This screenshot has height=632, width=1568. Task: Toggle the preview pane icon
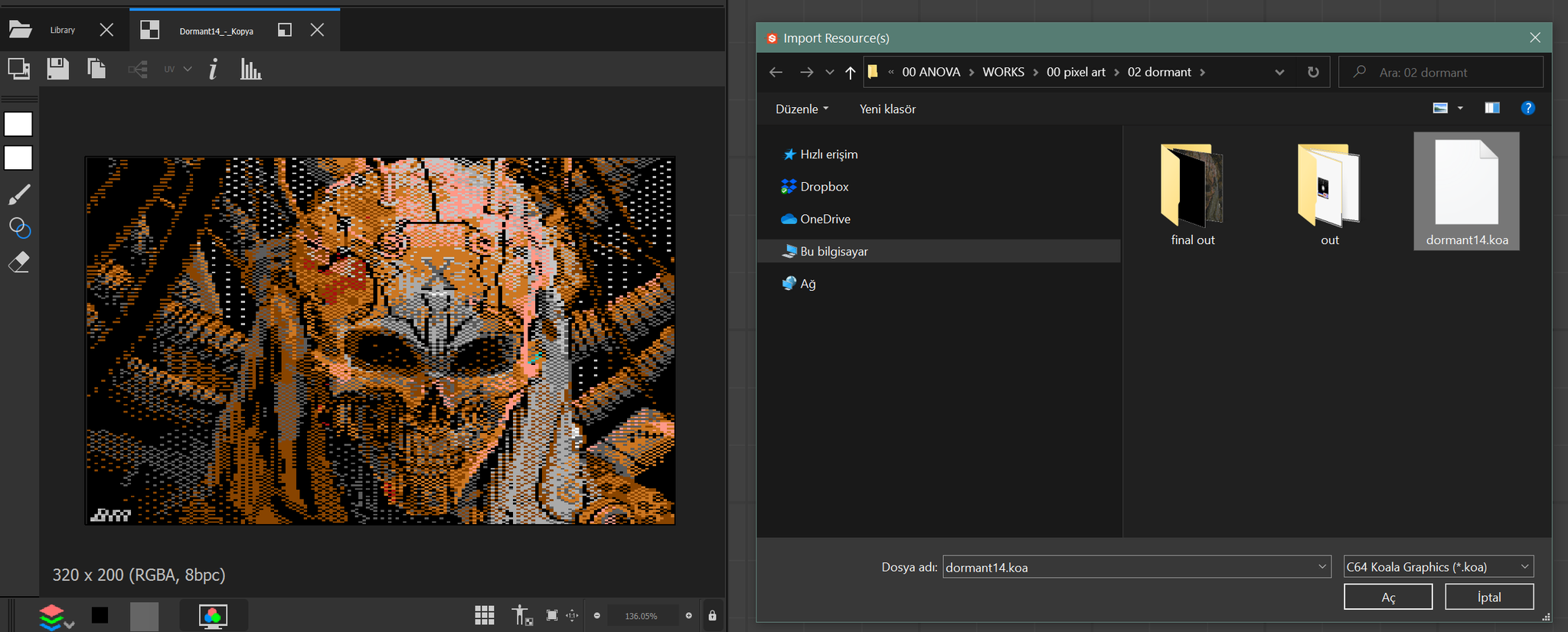point(1492,108)
